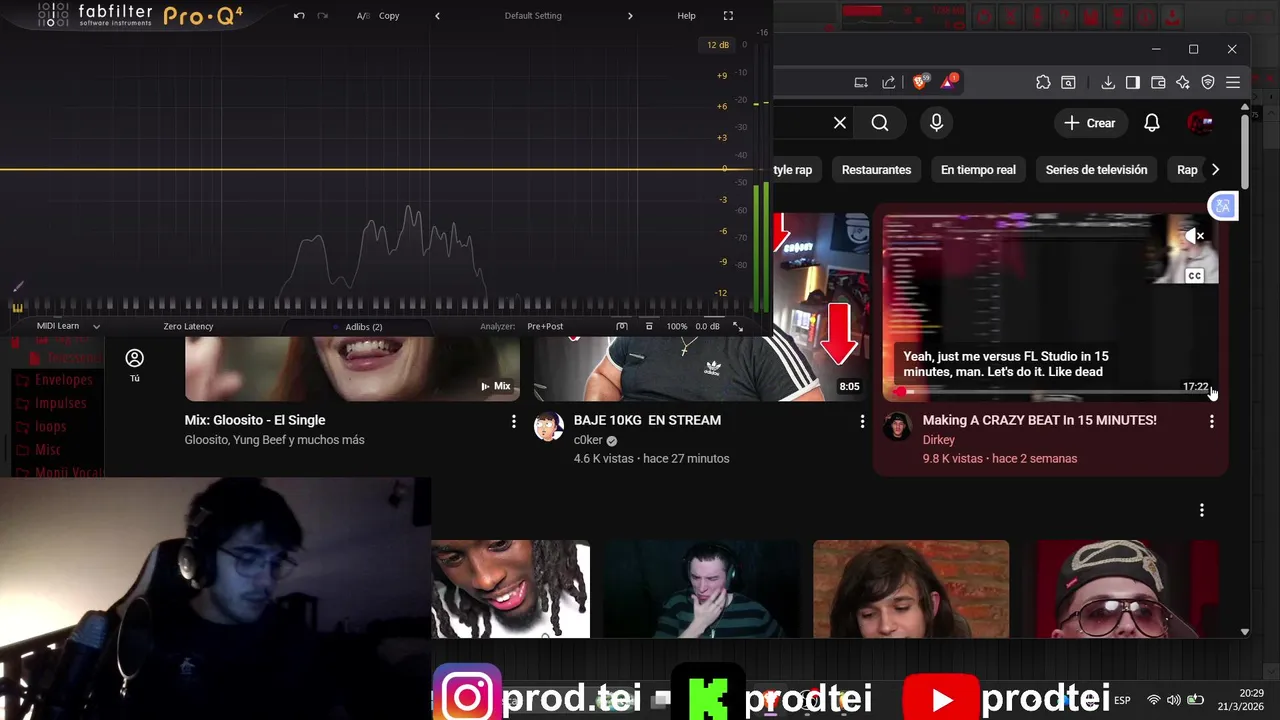Toggle CC captions on the video preview
This screenshot has width=1280, height=720.
(1195, 276)
